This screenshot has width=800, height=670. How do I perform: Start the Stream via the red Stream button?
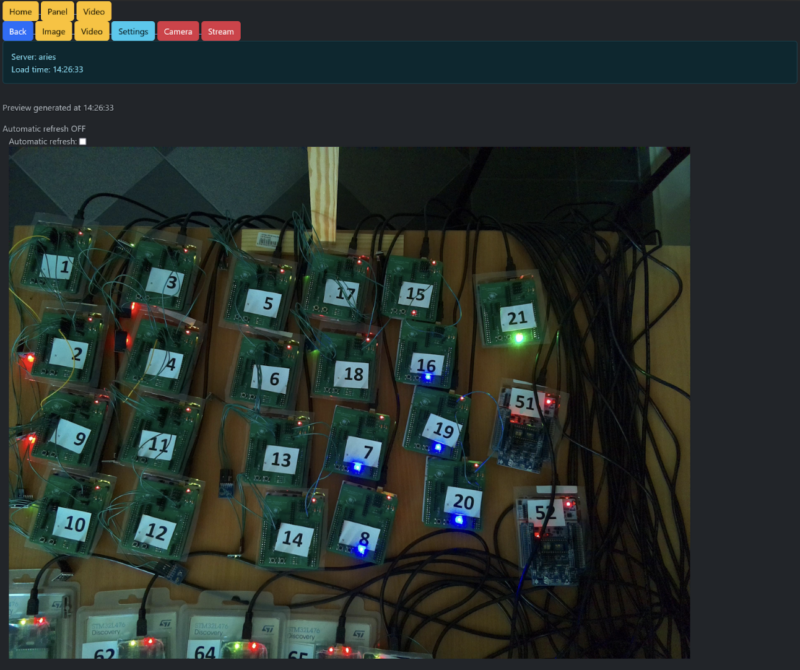tap(220, 31)
